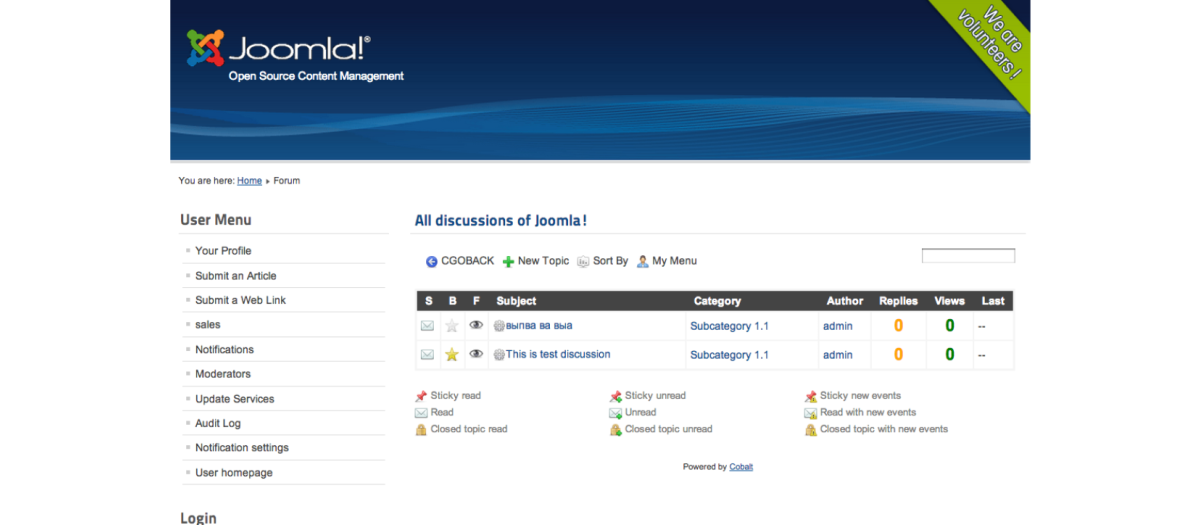Click envelope status icon for 'This is test discussion'
This screenshot has height=525, width=1200.
[x=427, y=355]
